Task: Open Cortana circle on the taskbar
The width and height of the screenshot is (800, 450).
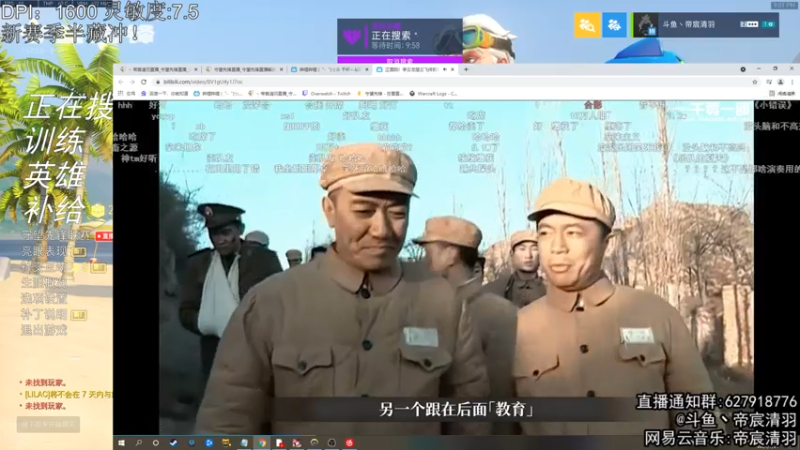Action: tap(156, 443)
